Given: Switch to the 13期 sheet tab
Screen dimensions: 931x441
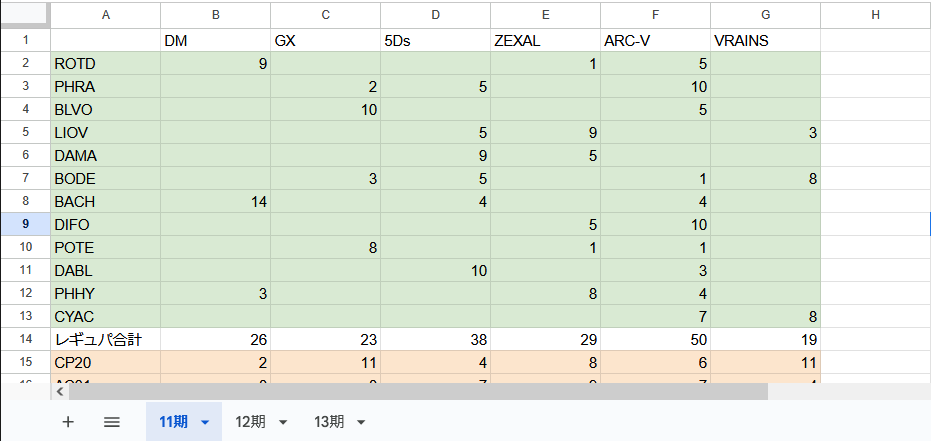Looking at the screenshot, I should click(328, 422).
